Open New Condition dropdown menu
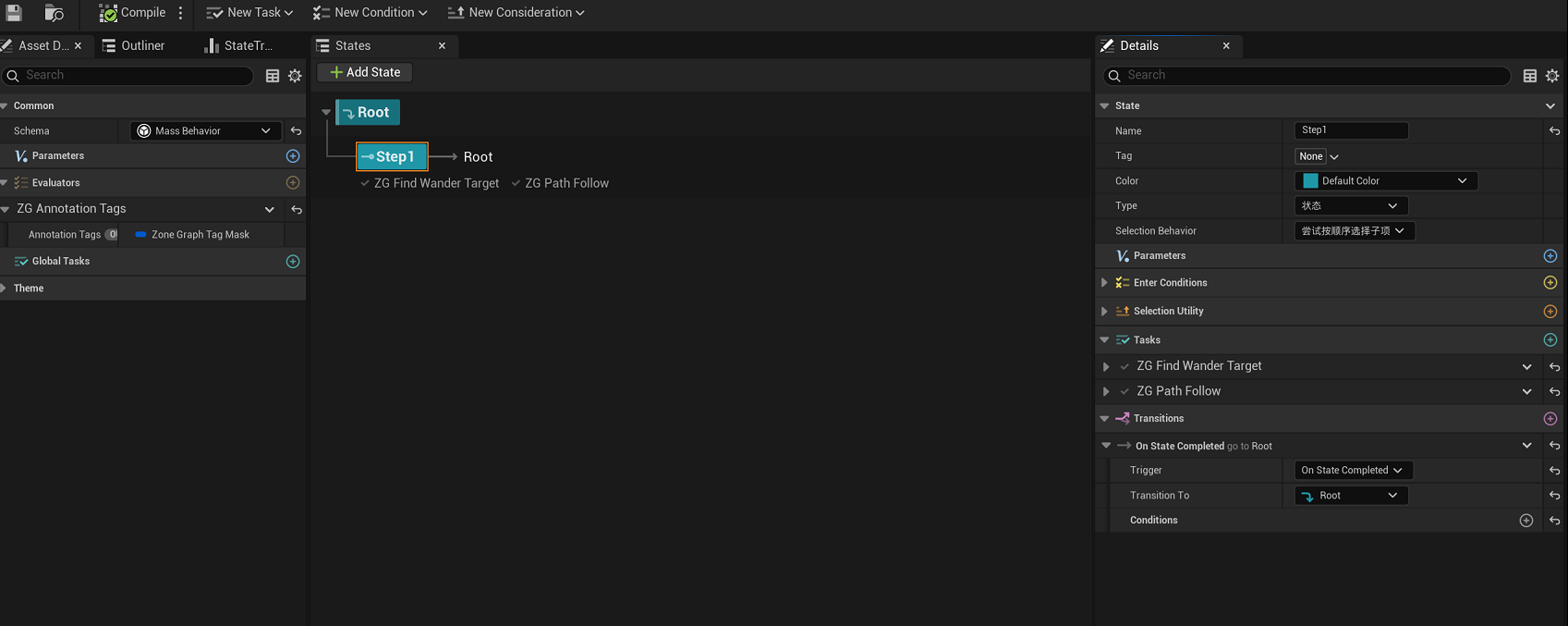Screen dimensions: 1568x626 pos(370,13)
